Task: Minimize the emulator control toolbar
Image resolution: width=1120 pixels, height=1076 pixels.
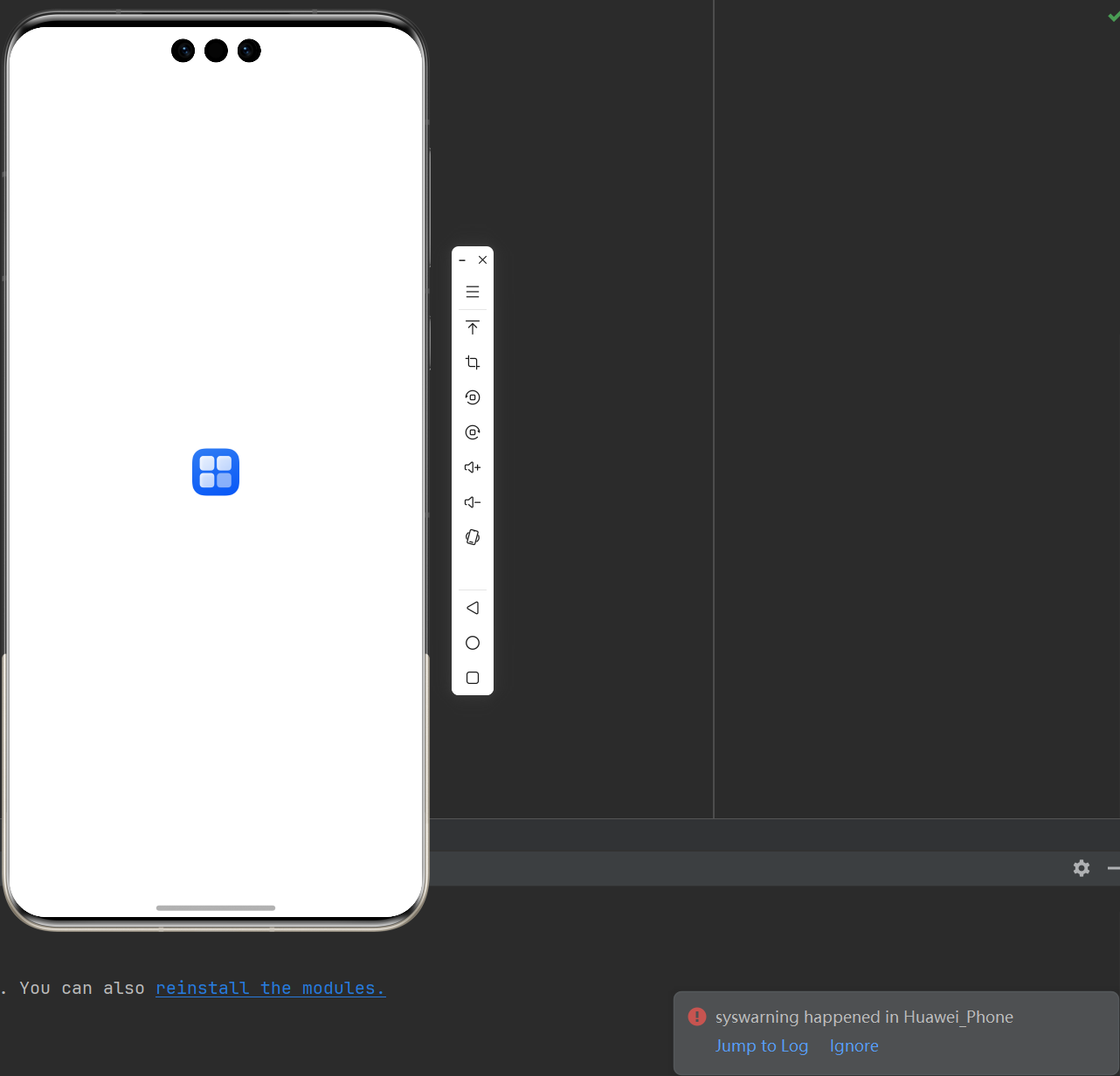Action: click(462, 259)
